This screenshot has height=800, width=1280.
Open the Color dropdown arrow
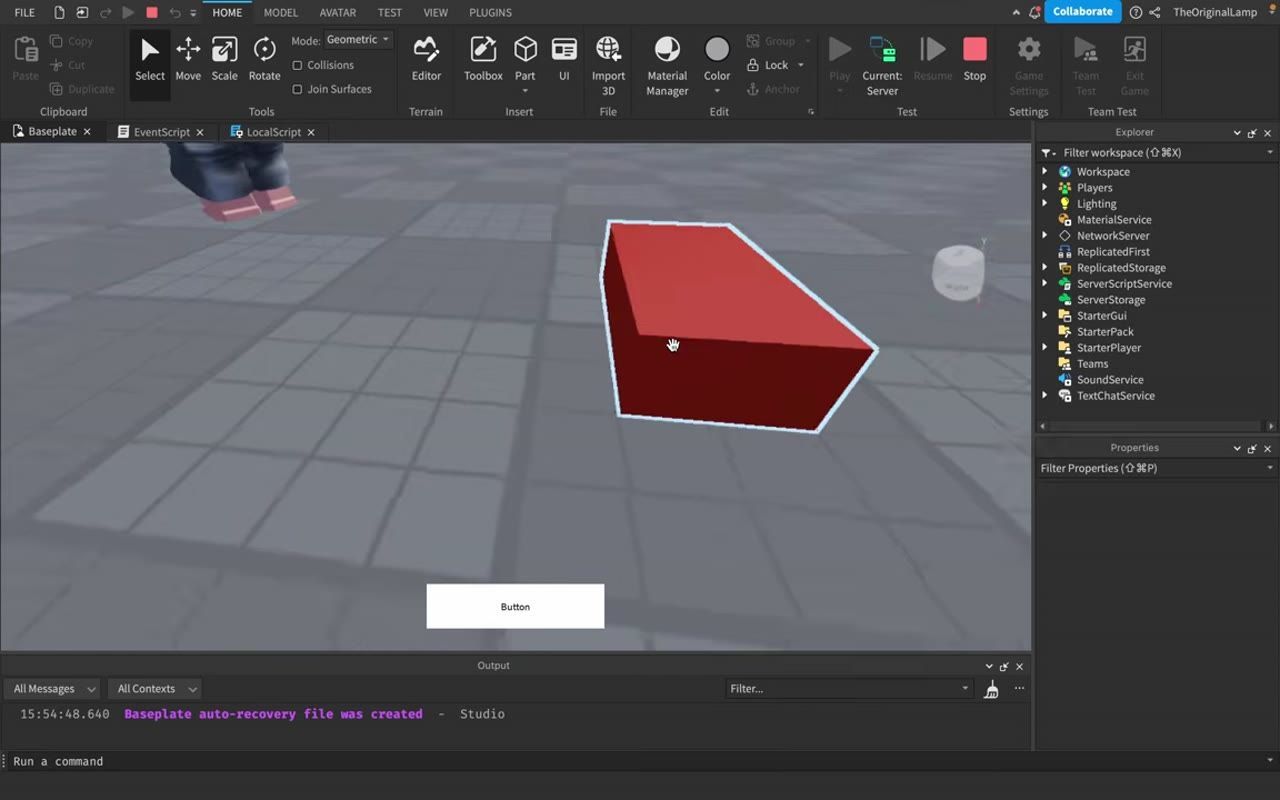(x=717, y=91)
